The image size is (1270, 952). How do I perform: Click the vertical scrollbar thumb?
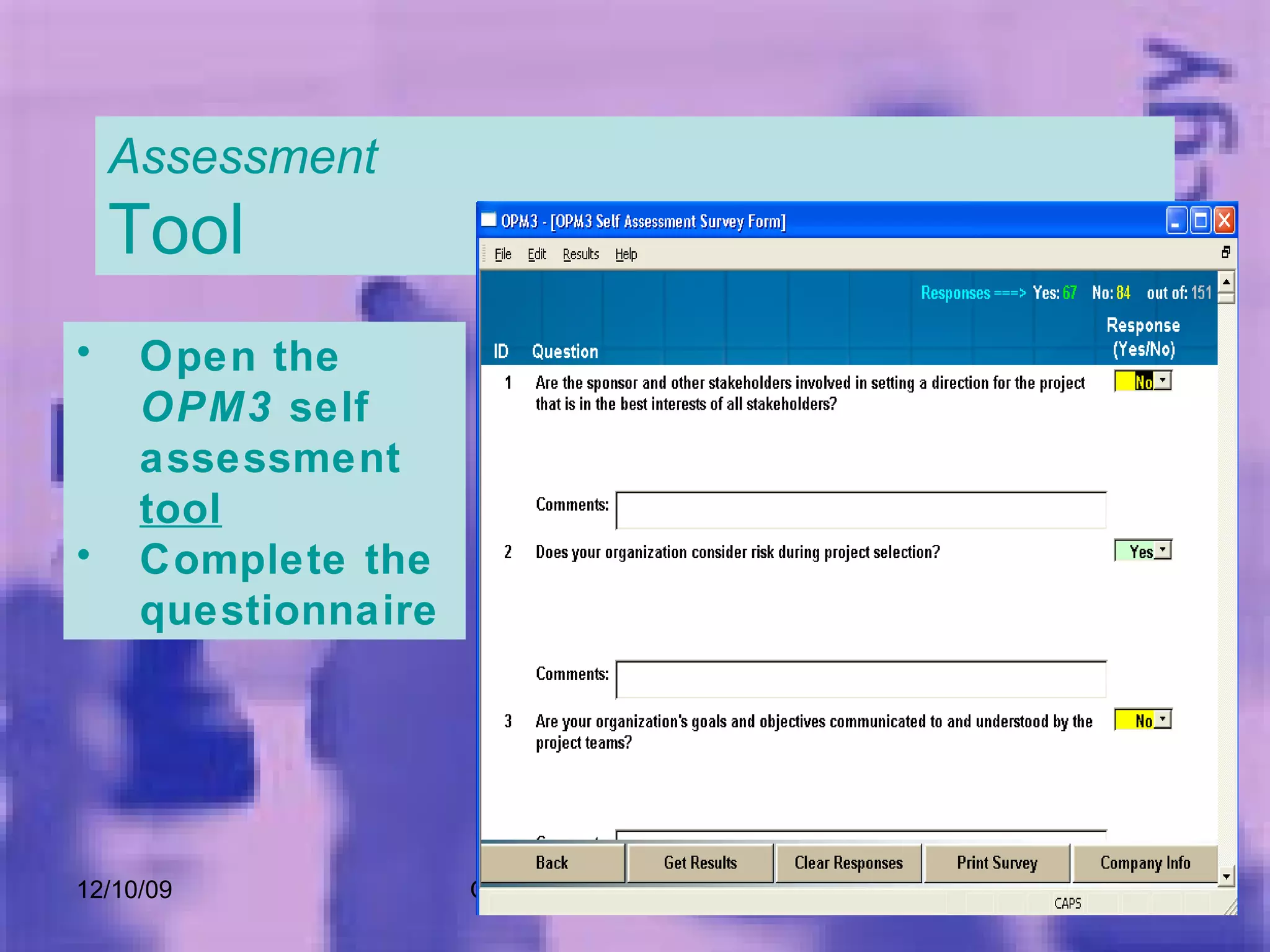tap(1226, 298)
